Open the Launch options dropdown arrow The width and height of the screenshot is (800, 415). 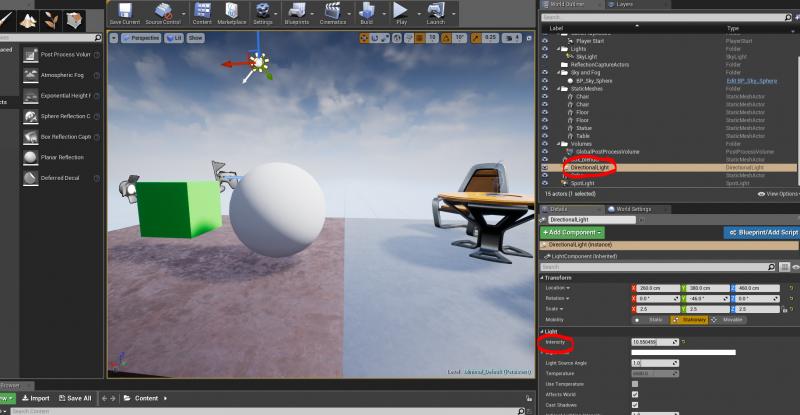[453, 14]
